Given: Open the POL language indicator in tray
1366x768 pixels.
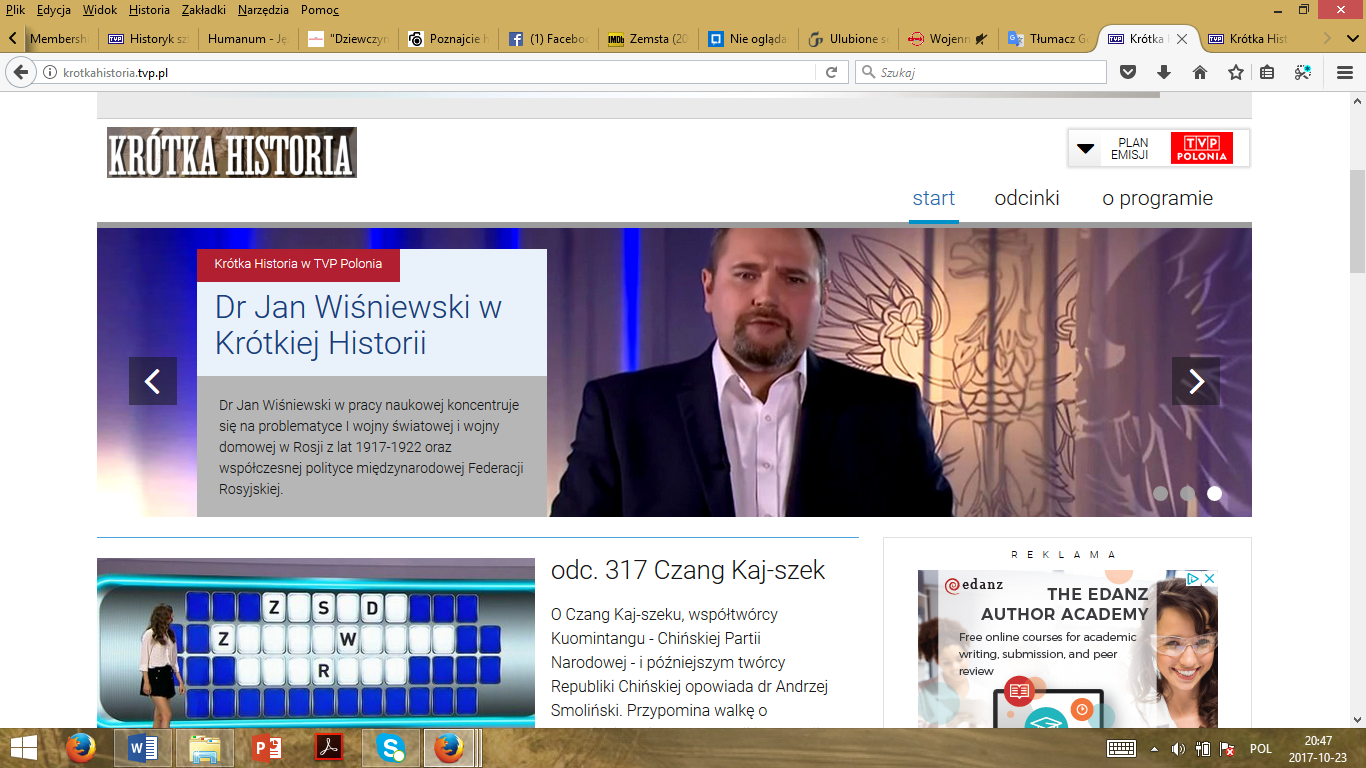Looking at the screenshot, I should pos(1261,749).
